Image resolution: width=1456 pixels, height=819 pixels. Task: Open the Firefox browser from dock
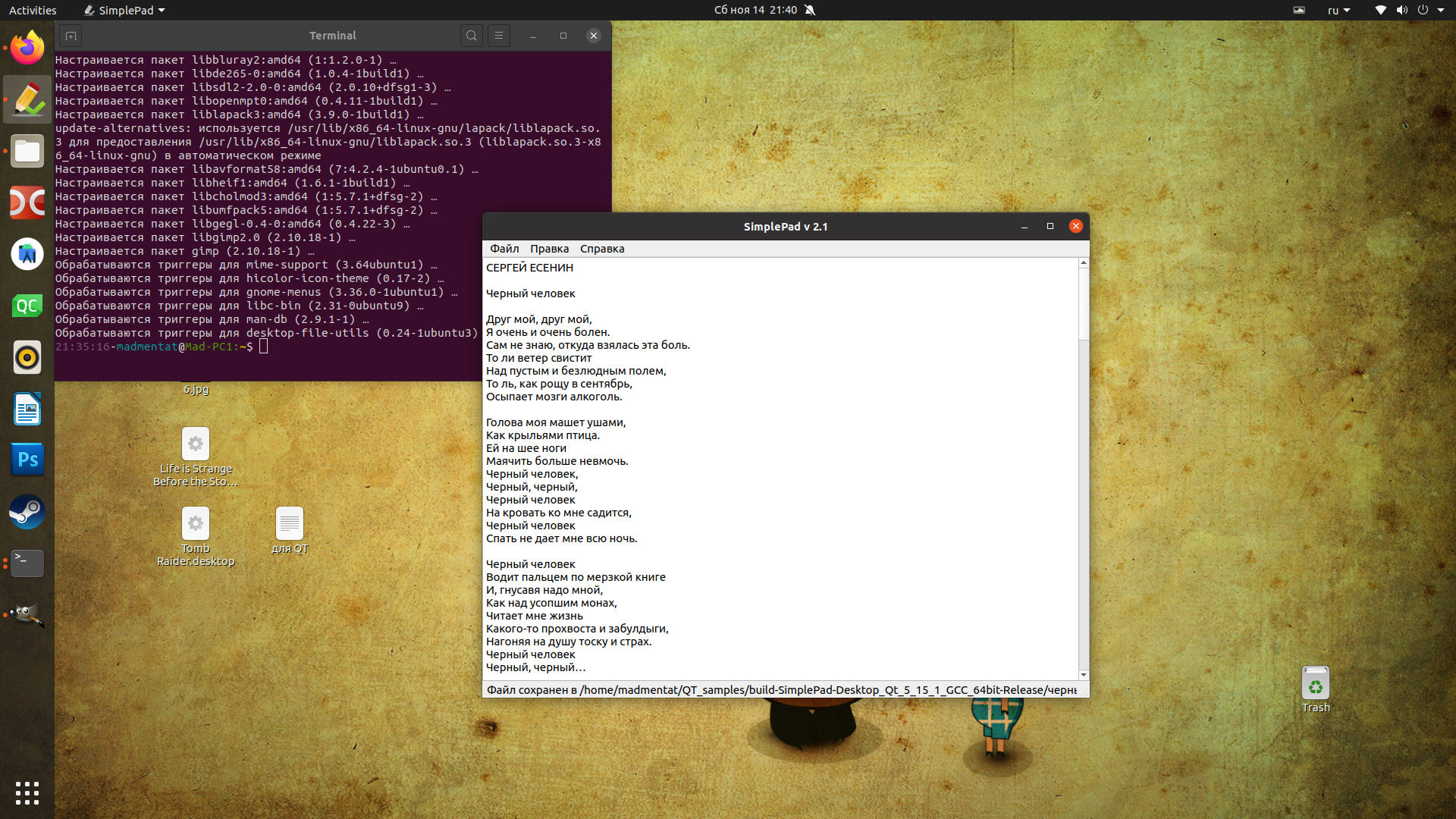[27, 47]
